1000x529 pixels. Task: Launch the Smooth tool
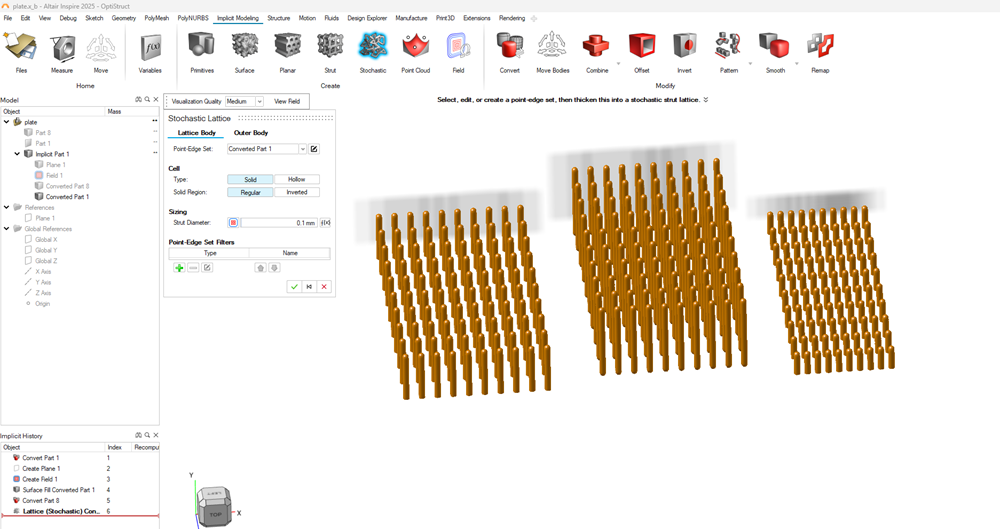click(x=774, y=46)
